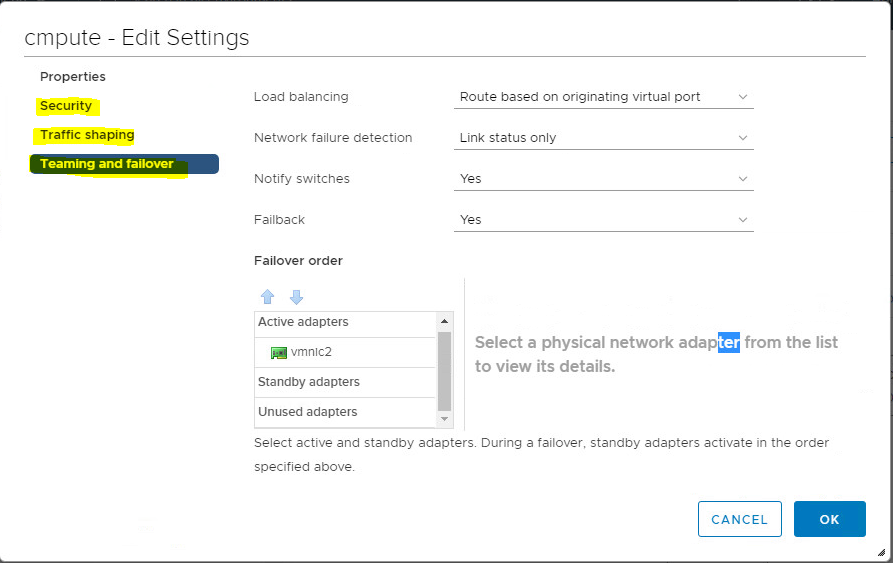Select the Unused adapters group row
The width and height of the screenshot is (893, 563).
click(308, 412)
